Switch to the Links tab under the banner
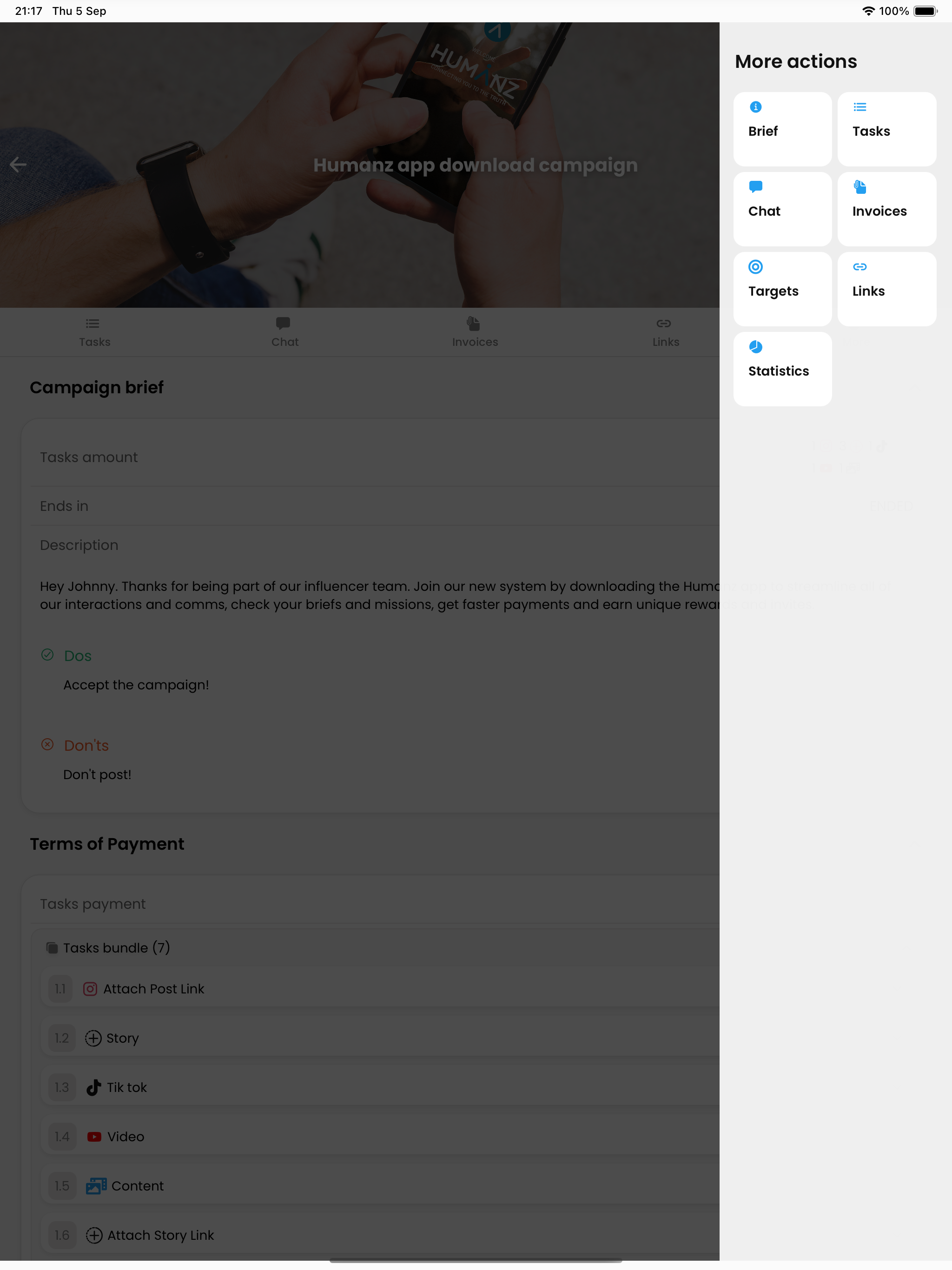The width and height of the screenshot is (952, 1270). coord(666,332)
